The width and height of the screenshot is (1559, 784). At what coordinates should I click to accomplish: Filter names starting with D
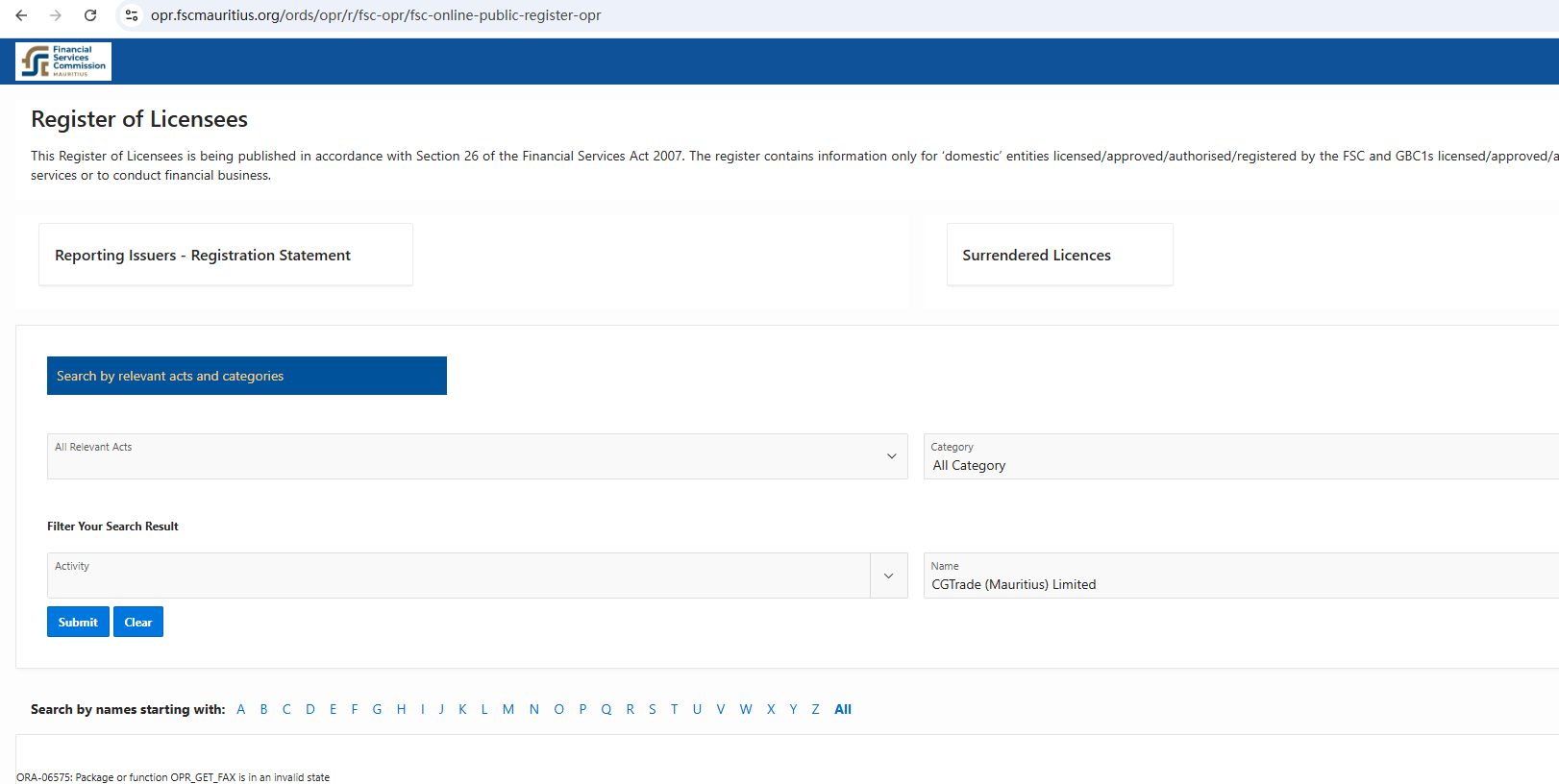tap(310, 709)
